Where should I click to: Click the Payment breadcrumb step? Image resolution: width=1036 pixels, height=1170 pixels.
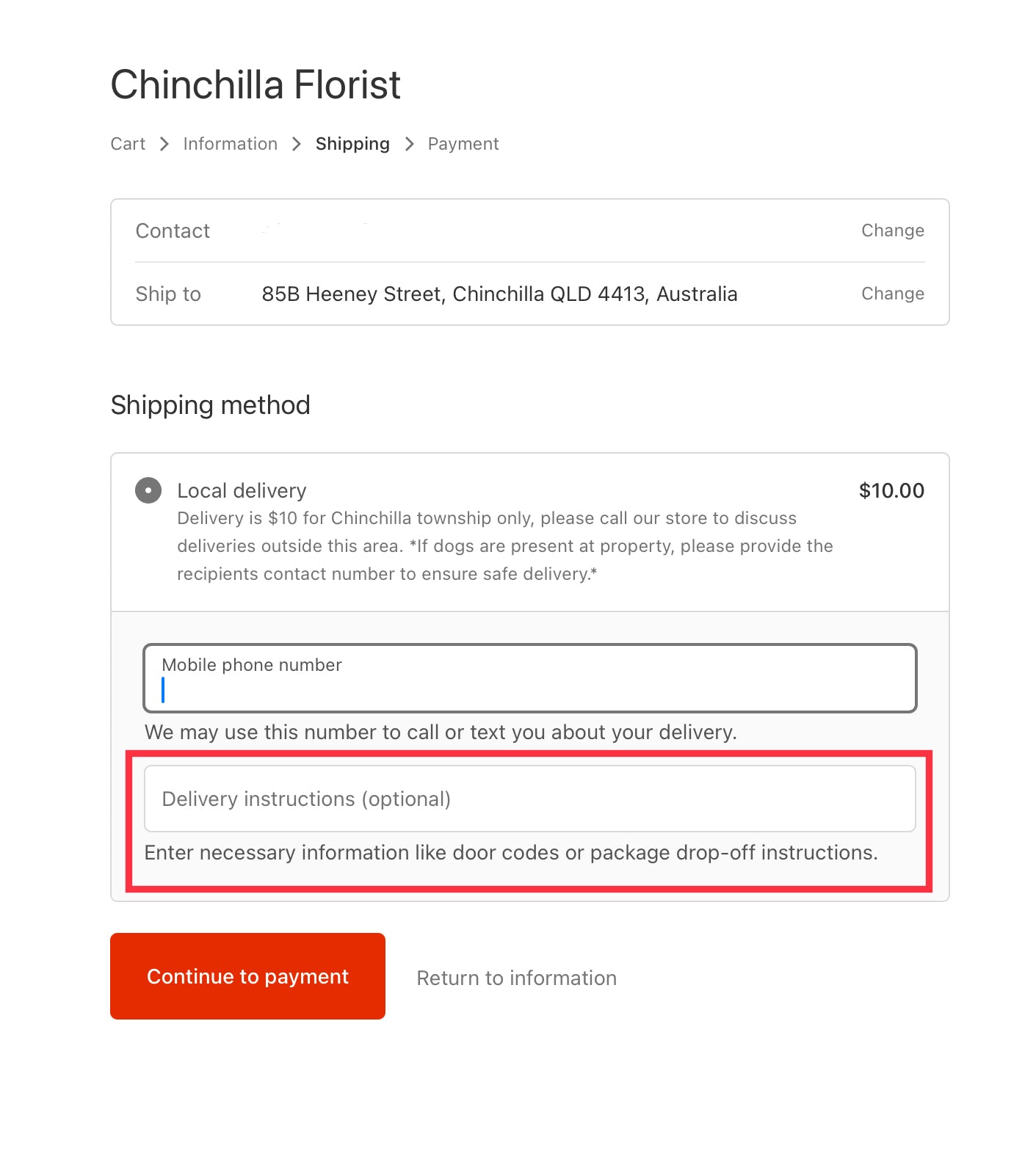click(463, 144)
